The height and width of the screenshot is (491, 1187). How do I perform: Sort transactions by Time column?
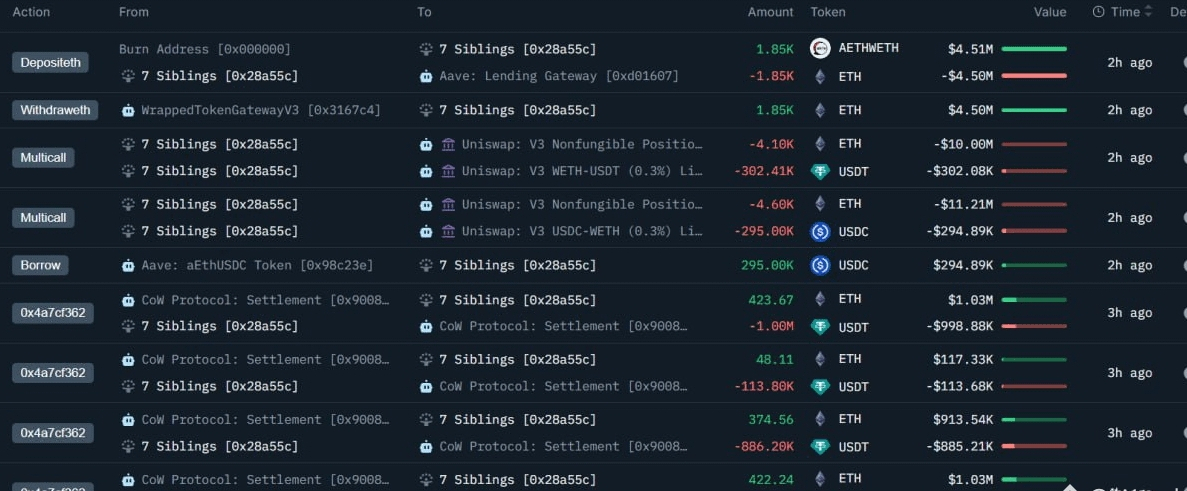pyautogui.click(x=1148, y=12)
